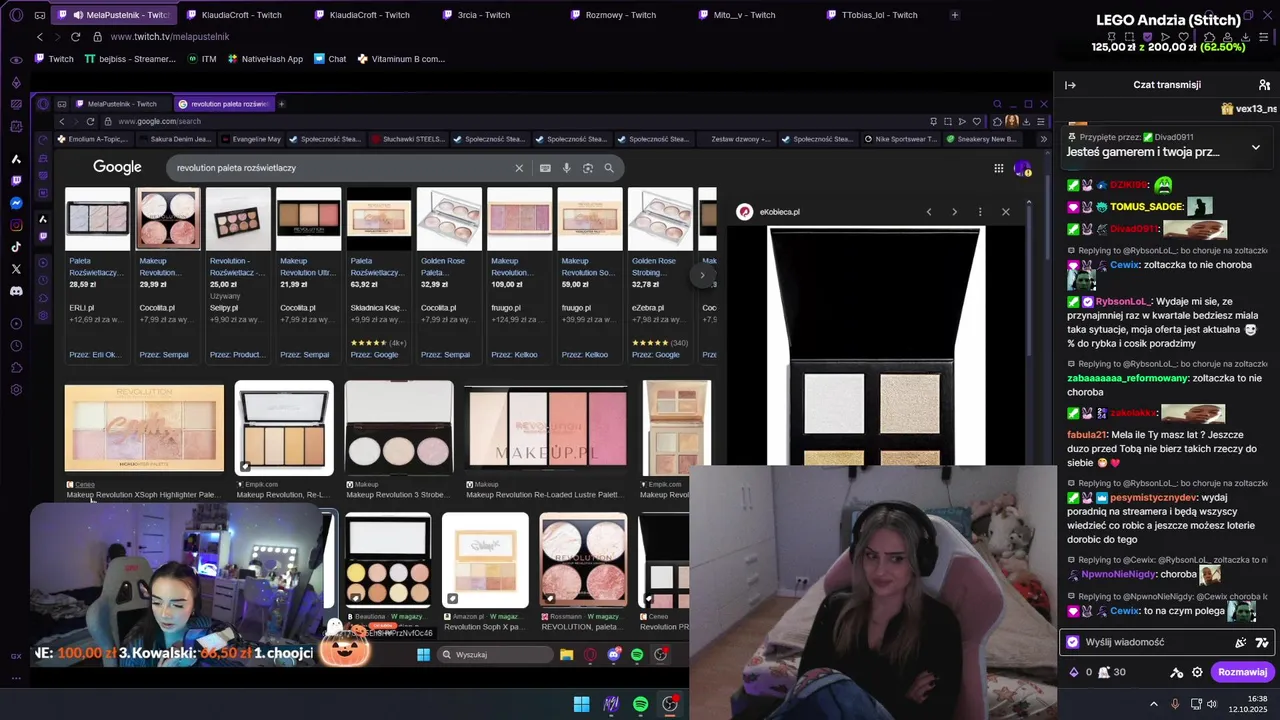Open the volume tray icon
This screenshot has height=720, width=1280.
(1211, 704)
